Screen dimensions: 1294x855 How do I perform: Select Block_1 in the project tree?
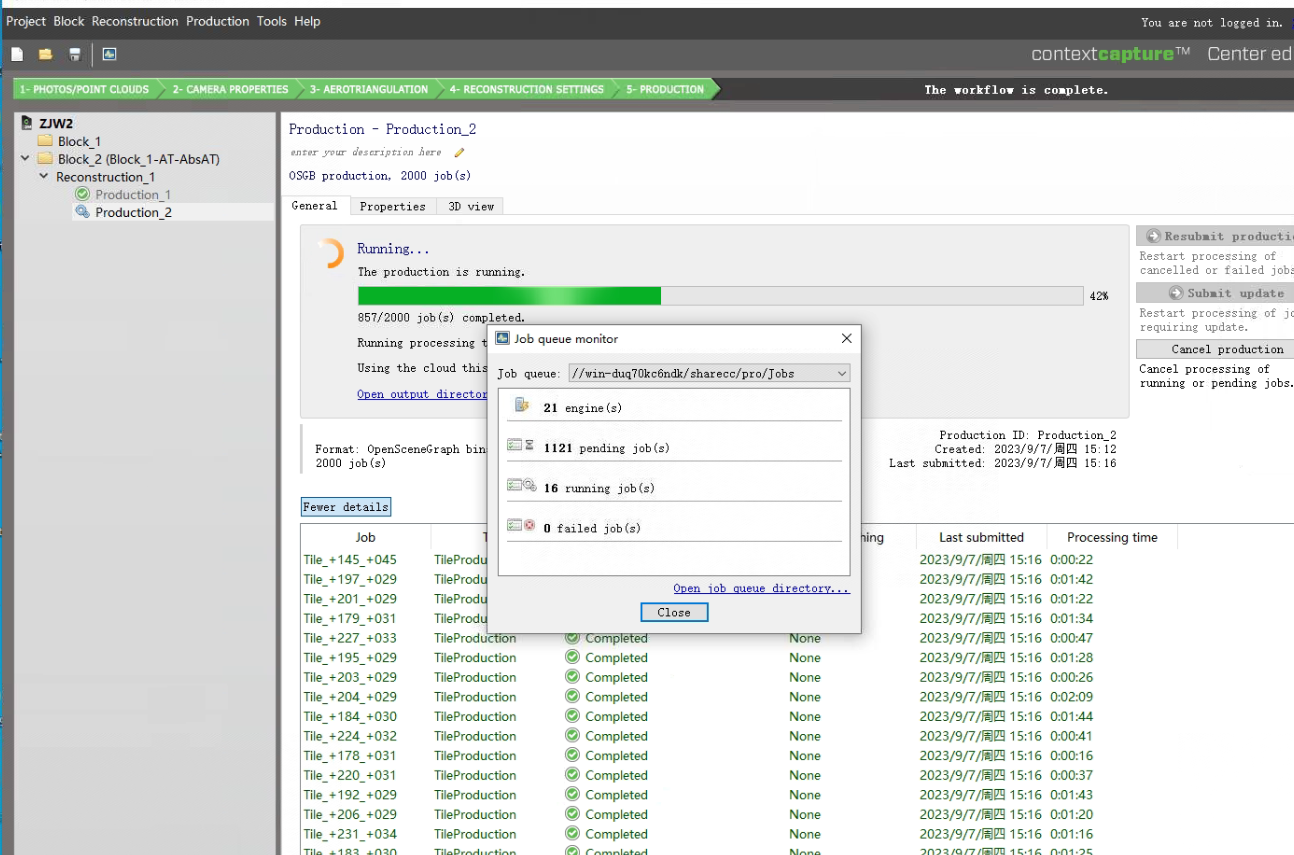(79, 141)
